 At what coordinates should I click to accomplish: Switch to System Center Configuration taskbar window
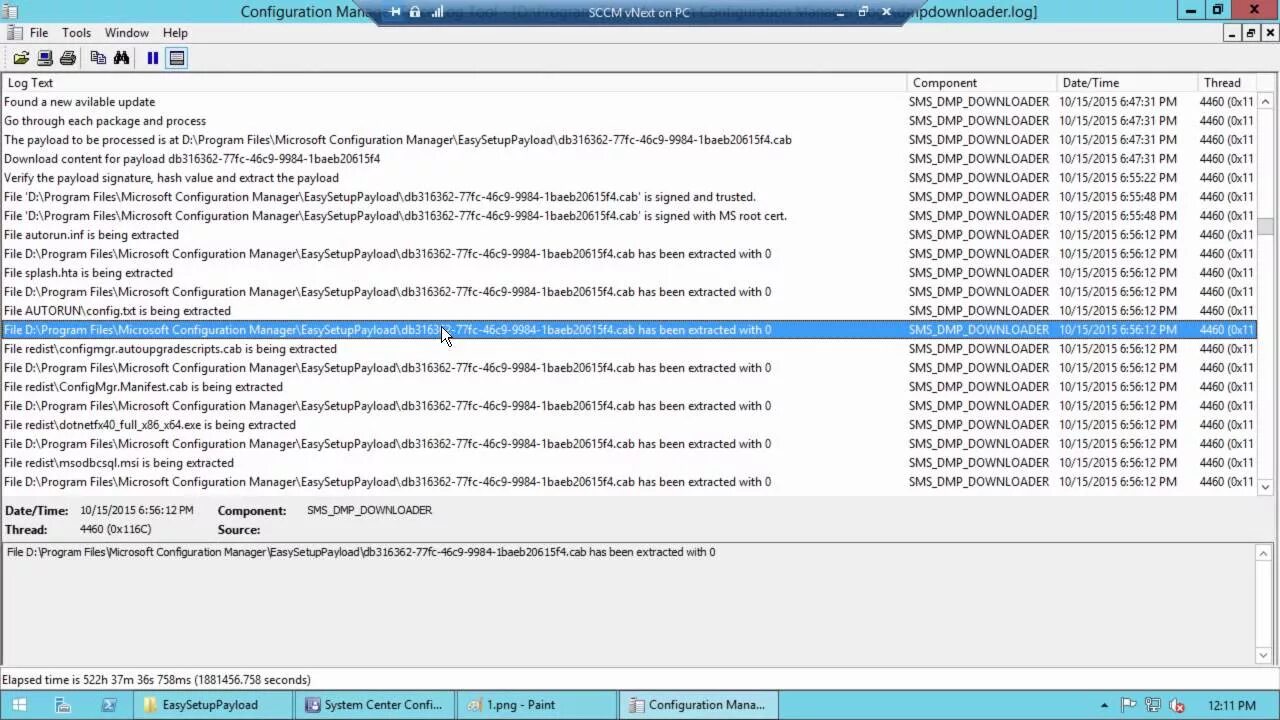pos(376,705)
